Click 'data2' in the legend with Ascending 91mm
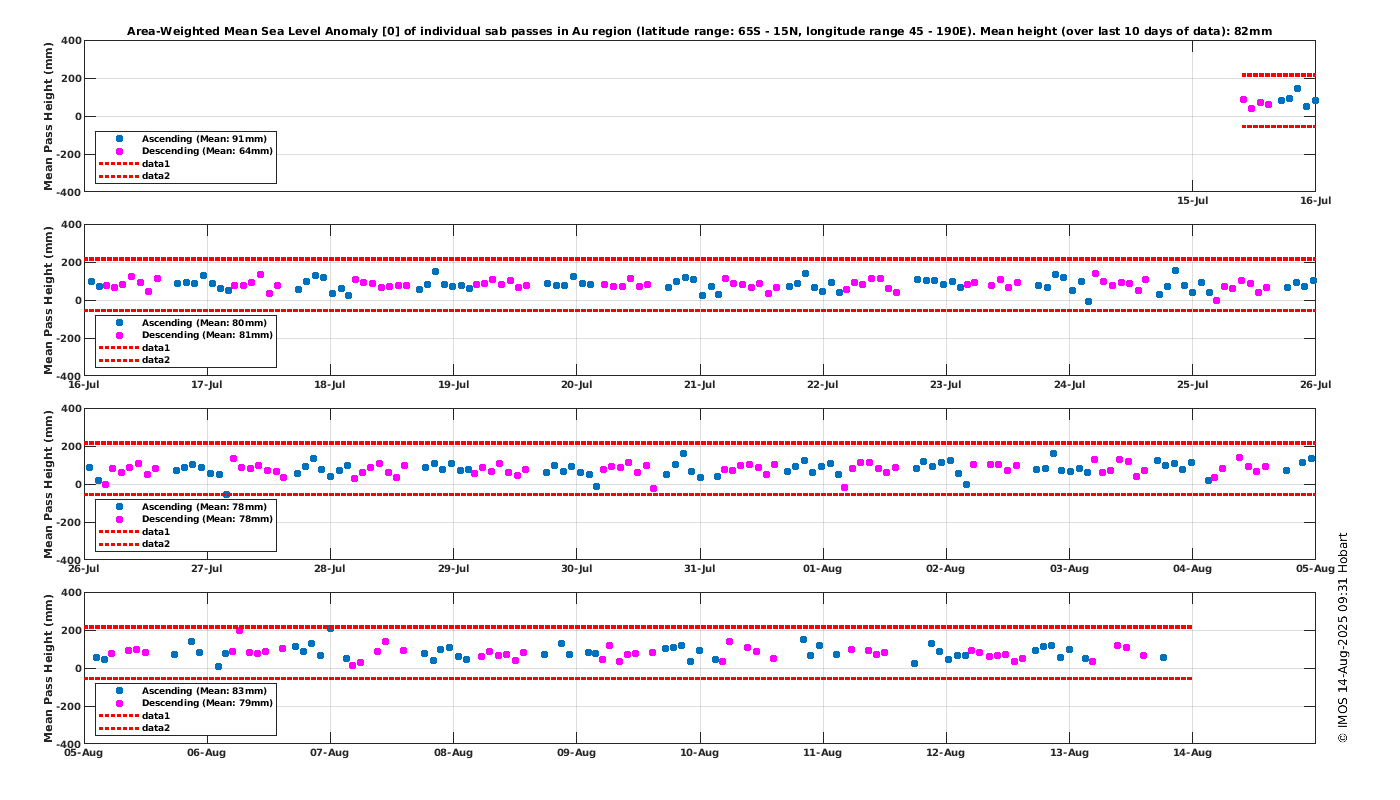Screen dimensions: 1400x800 point(156,176)
